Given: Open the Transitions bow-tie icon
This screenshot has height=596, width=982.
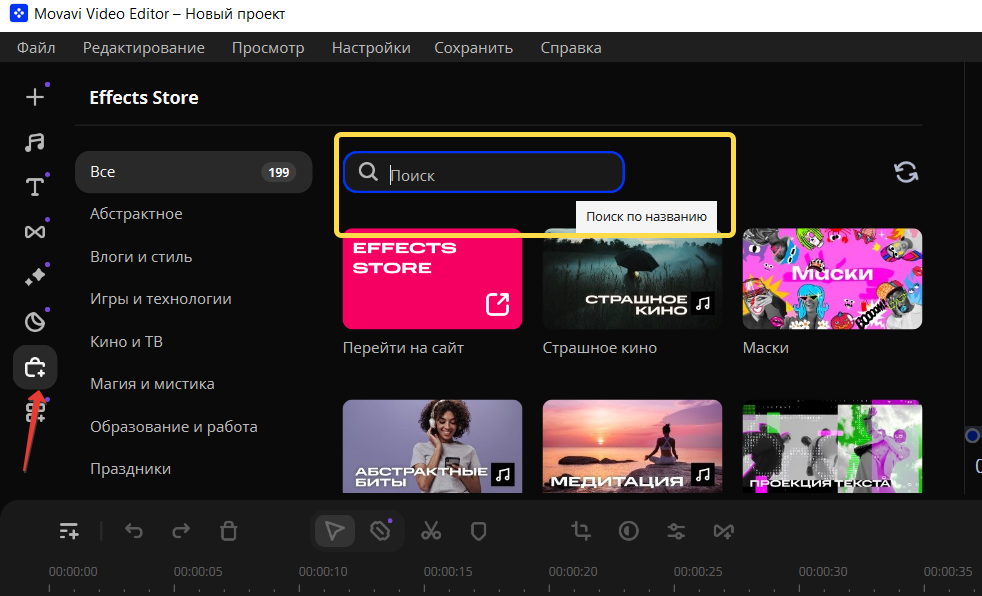Looking at the screenshot, I should 35,232.
